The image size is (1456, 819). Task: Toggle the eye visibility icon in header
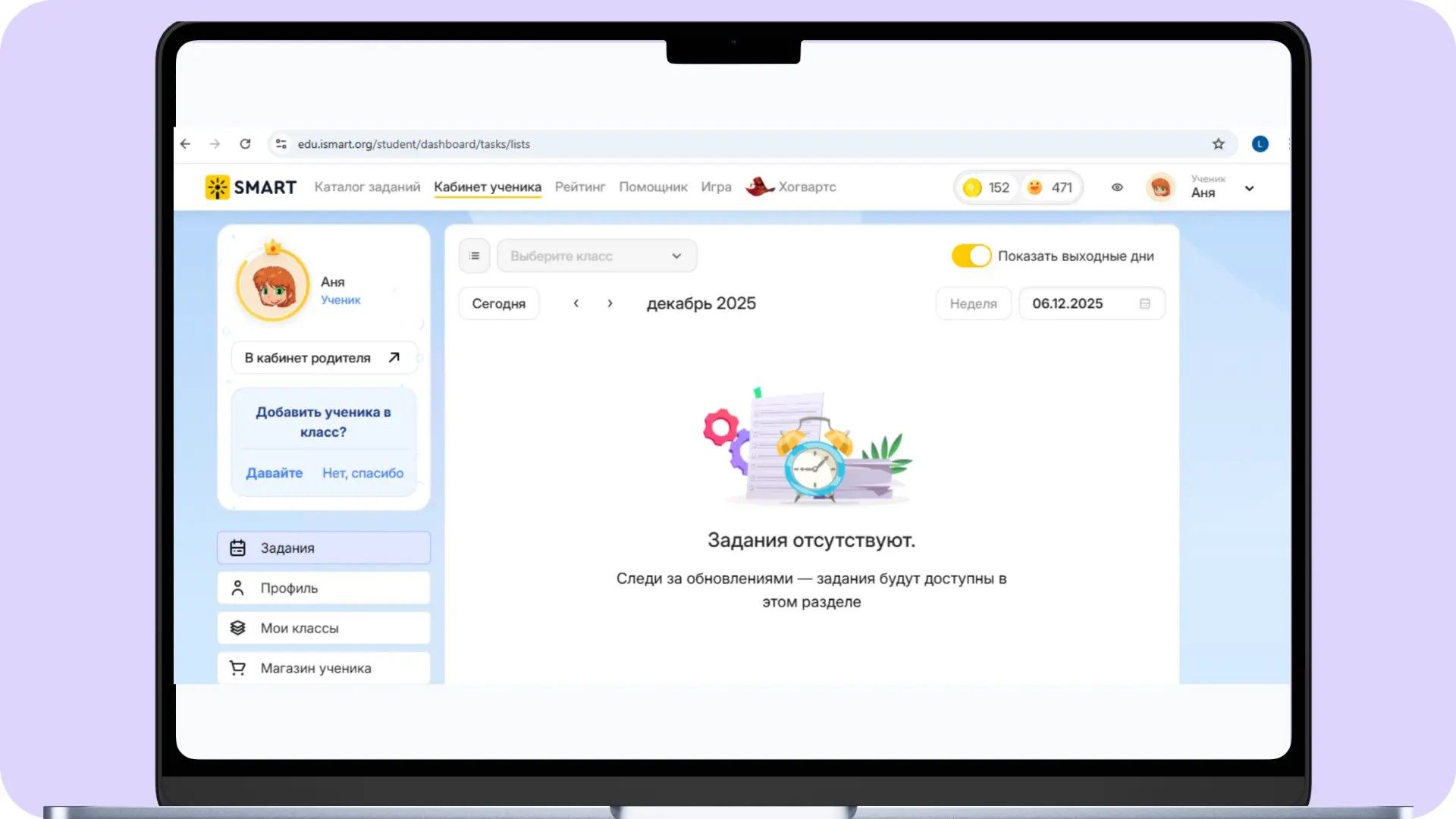[1117, 187]
